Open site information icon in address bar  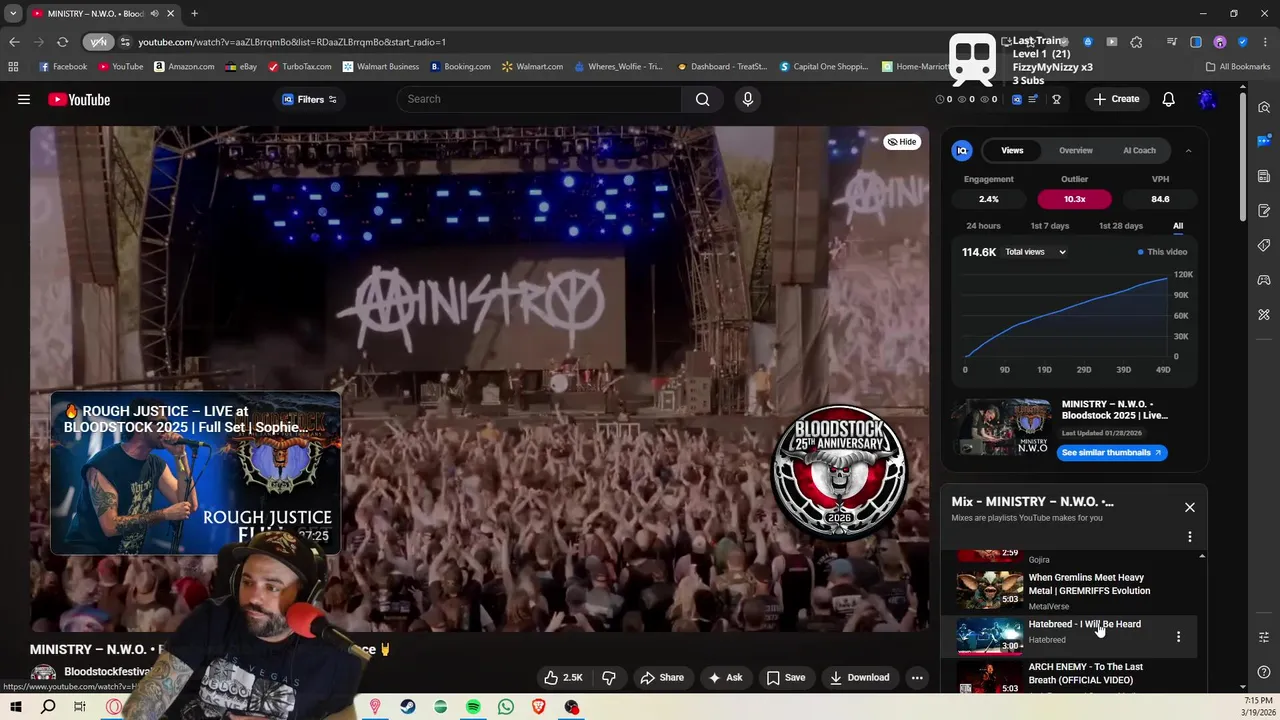(x=125, y=42)
